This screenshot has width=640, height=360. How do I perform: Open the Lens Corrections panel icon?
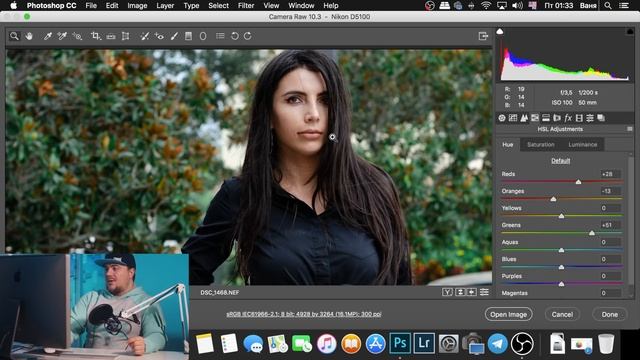(x=557, y=118)
